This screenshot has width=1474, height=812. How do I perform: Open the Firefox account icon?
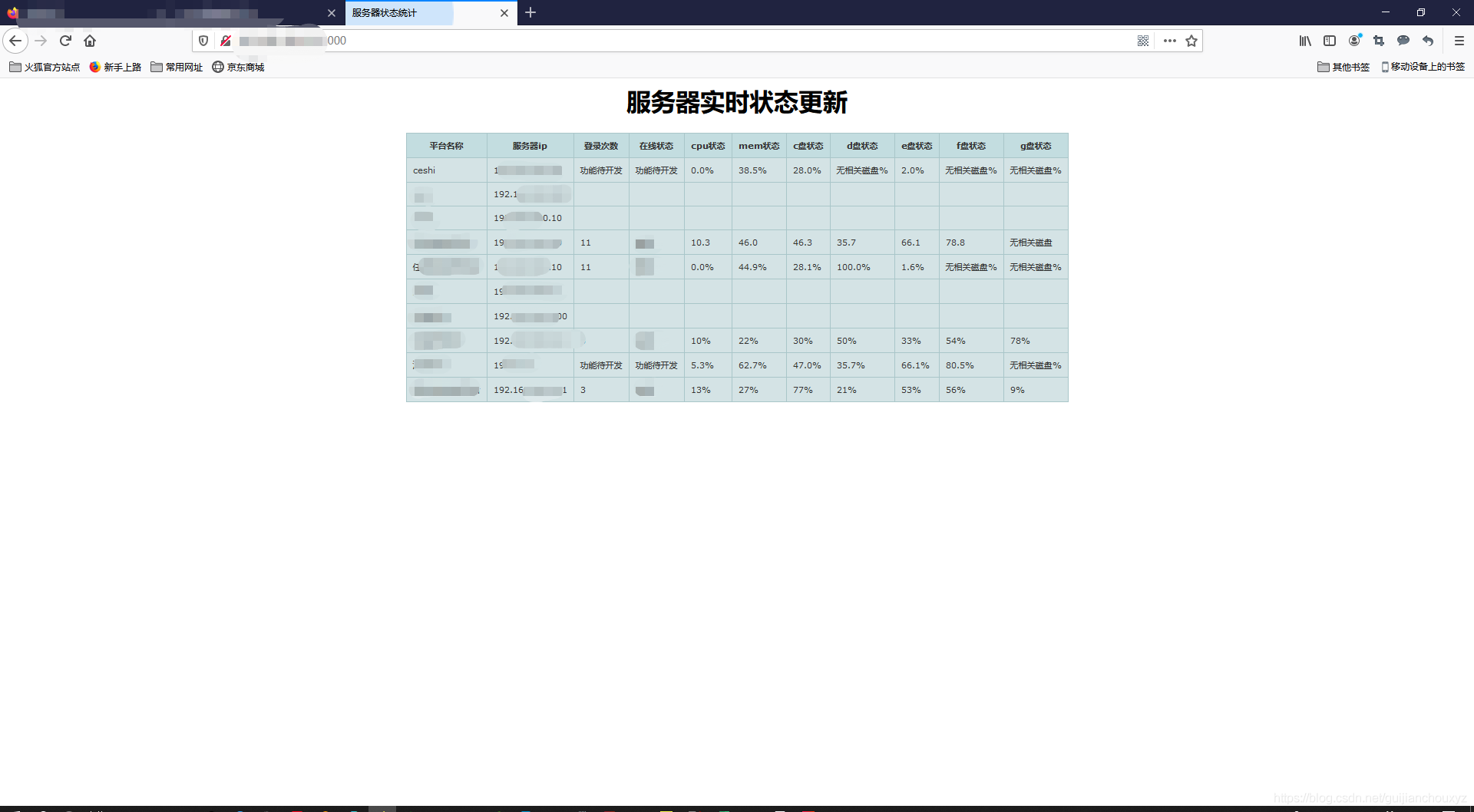[1355, 41]
